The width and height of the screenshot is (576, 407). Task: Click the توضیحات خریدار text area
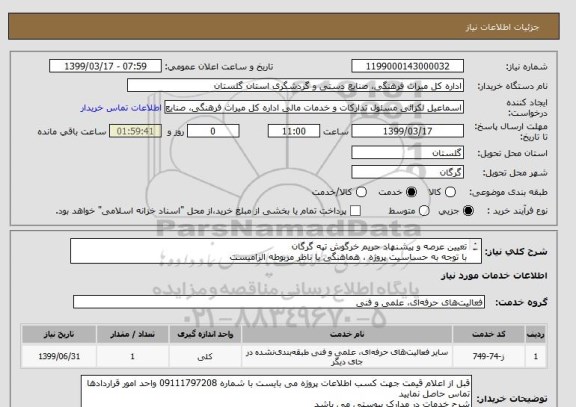coord(276,391)
